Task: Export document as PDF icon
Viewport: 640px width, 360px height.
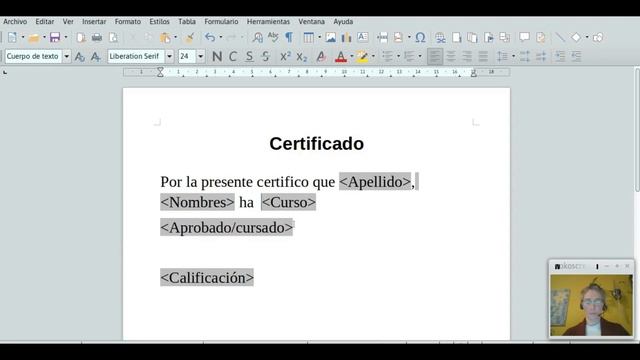Action: [x=81, y=38]
